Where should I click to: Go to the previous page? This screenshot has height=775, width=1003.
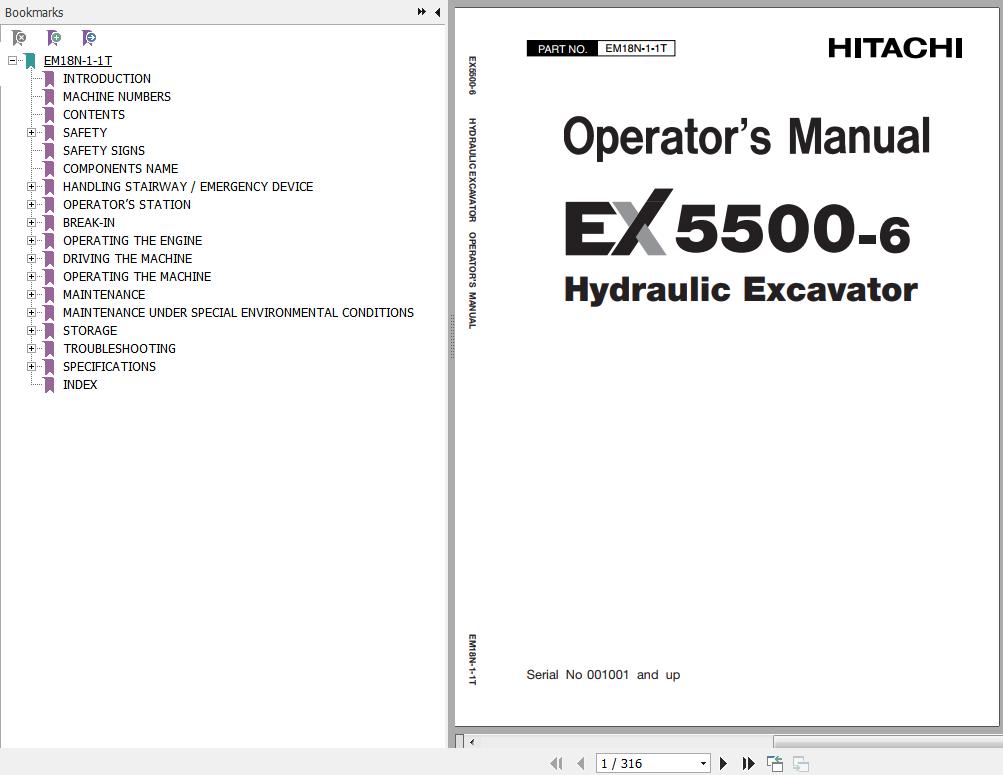(581, 763)
